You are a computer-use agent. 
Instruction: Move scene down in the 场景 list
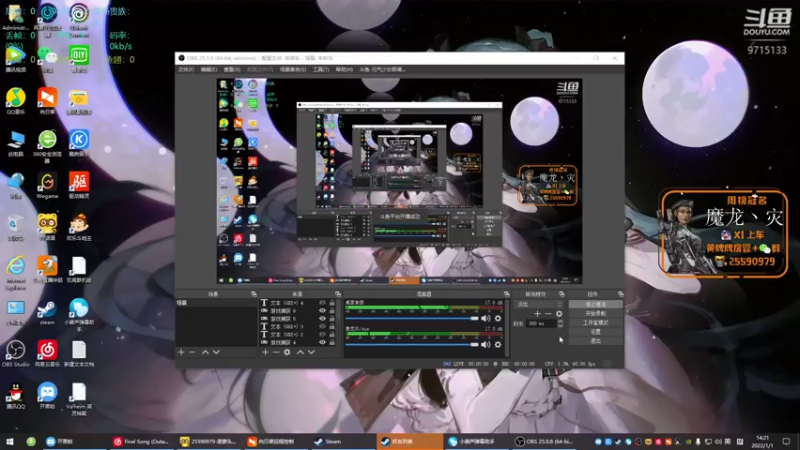click(x=216, y=352)
